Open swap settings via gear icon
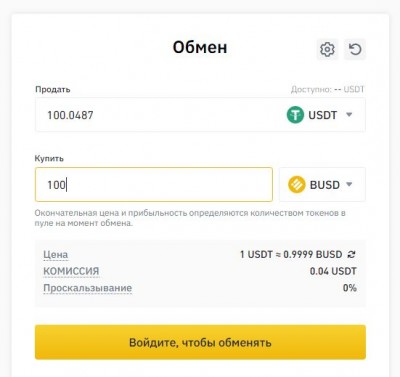The width and height of the screenshot is (400, 377). 327,49
